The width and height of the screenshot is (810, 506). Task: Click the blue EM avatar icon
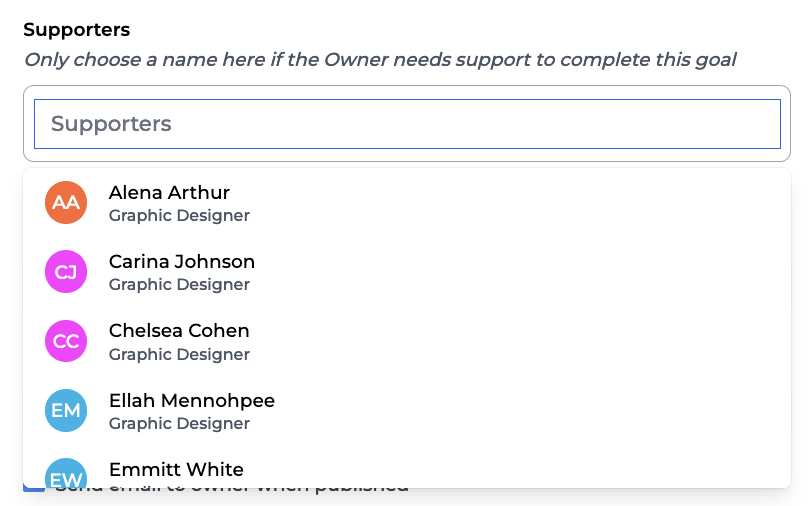pyautogui.click(x=66, y=410)
